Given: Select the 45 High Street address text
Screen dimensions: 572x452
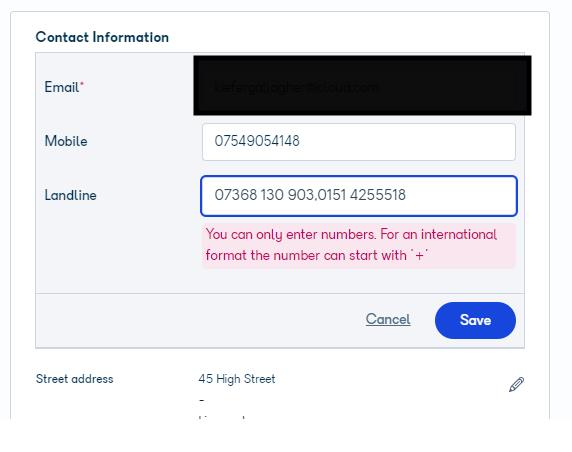Looking at the screenshot, I should point(237,379).
